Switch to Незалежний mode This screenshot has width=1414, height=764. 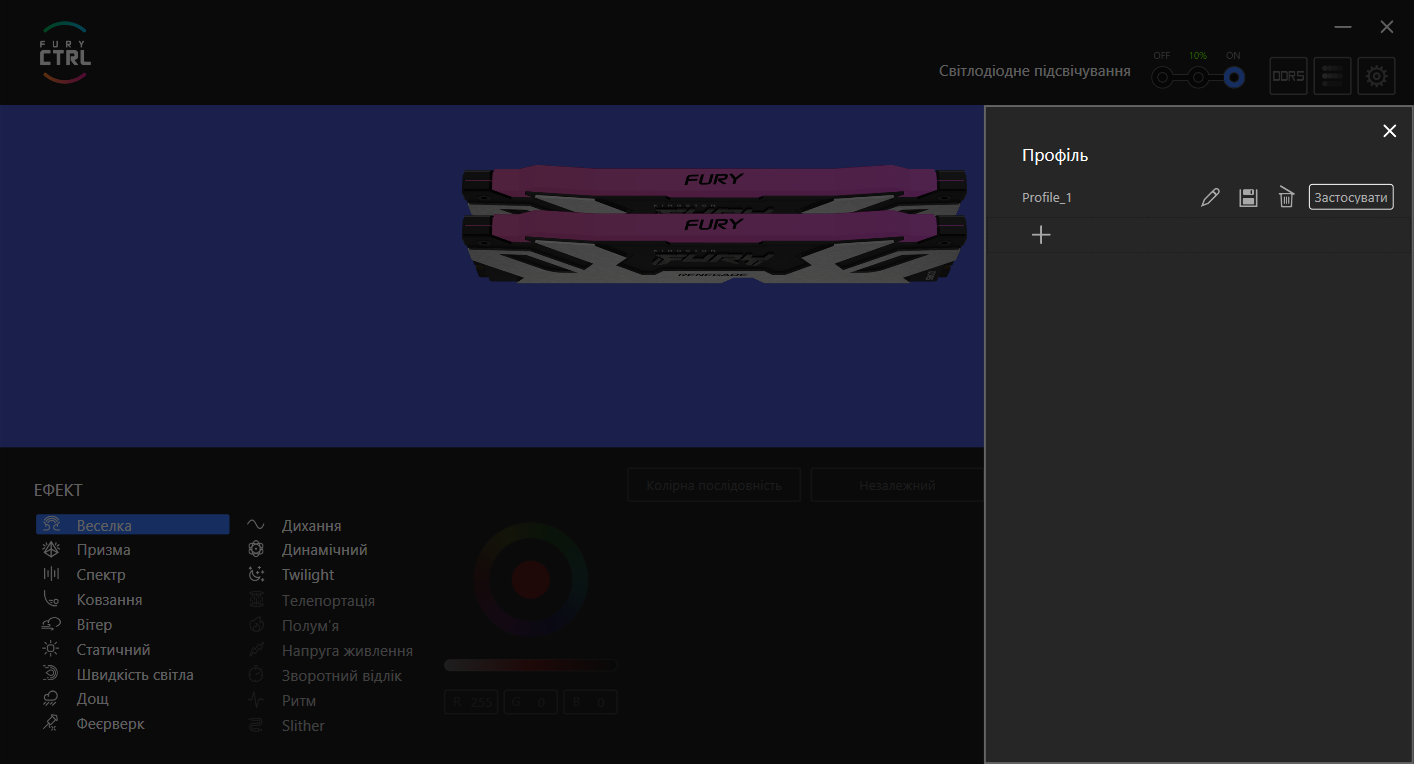(x=897, y=486)
